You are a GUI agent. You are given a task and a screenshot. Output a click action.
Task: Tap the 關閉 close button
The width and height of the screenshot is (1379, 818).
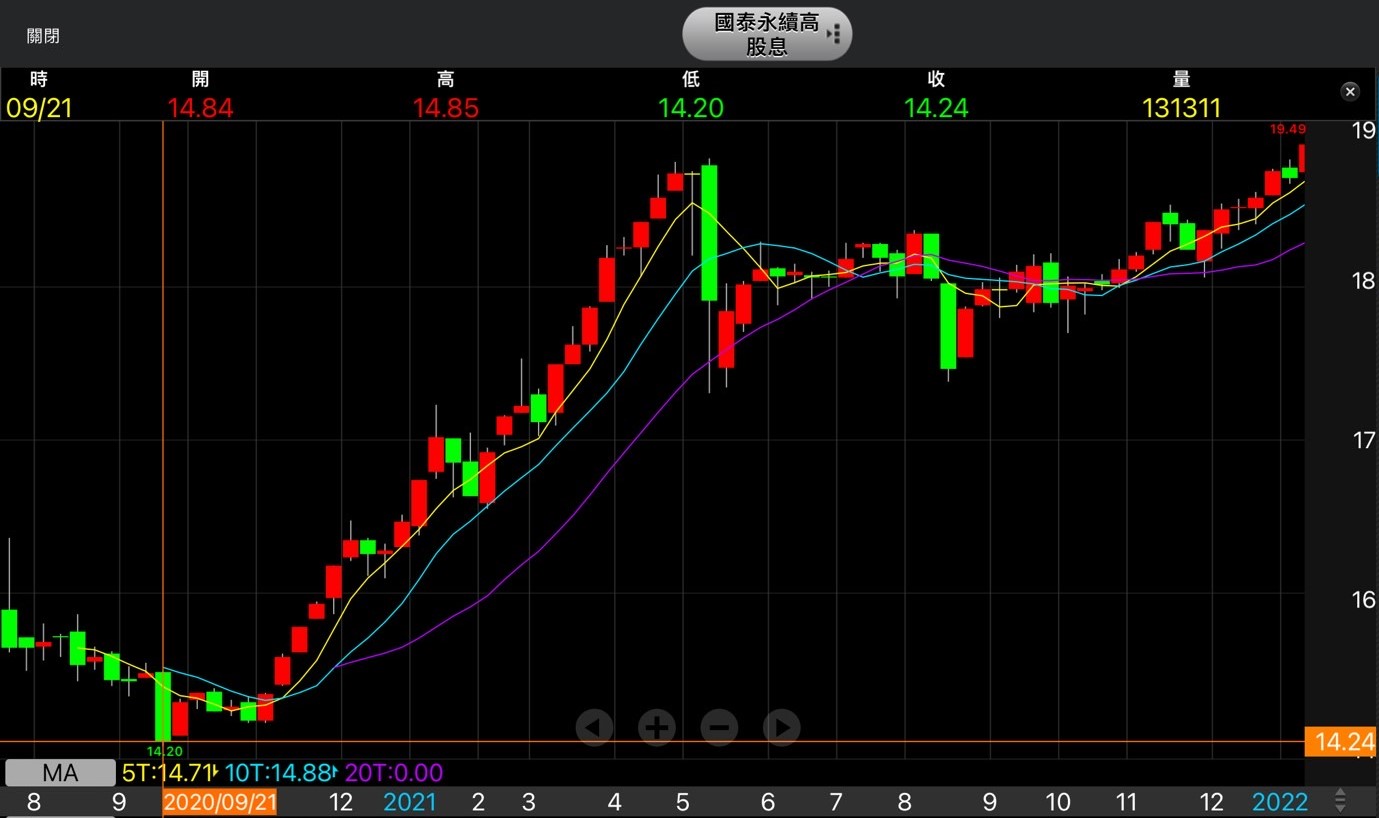(43, 36)
